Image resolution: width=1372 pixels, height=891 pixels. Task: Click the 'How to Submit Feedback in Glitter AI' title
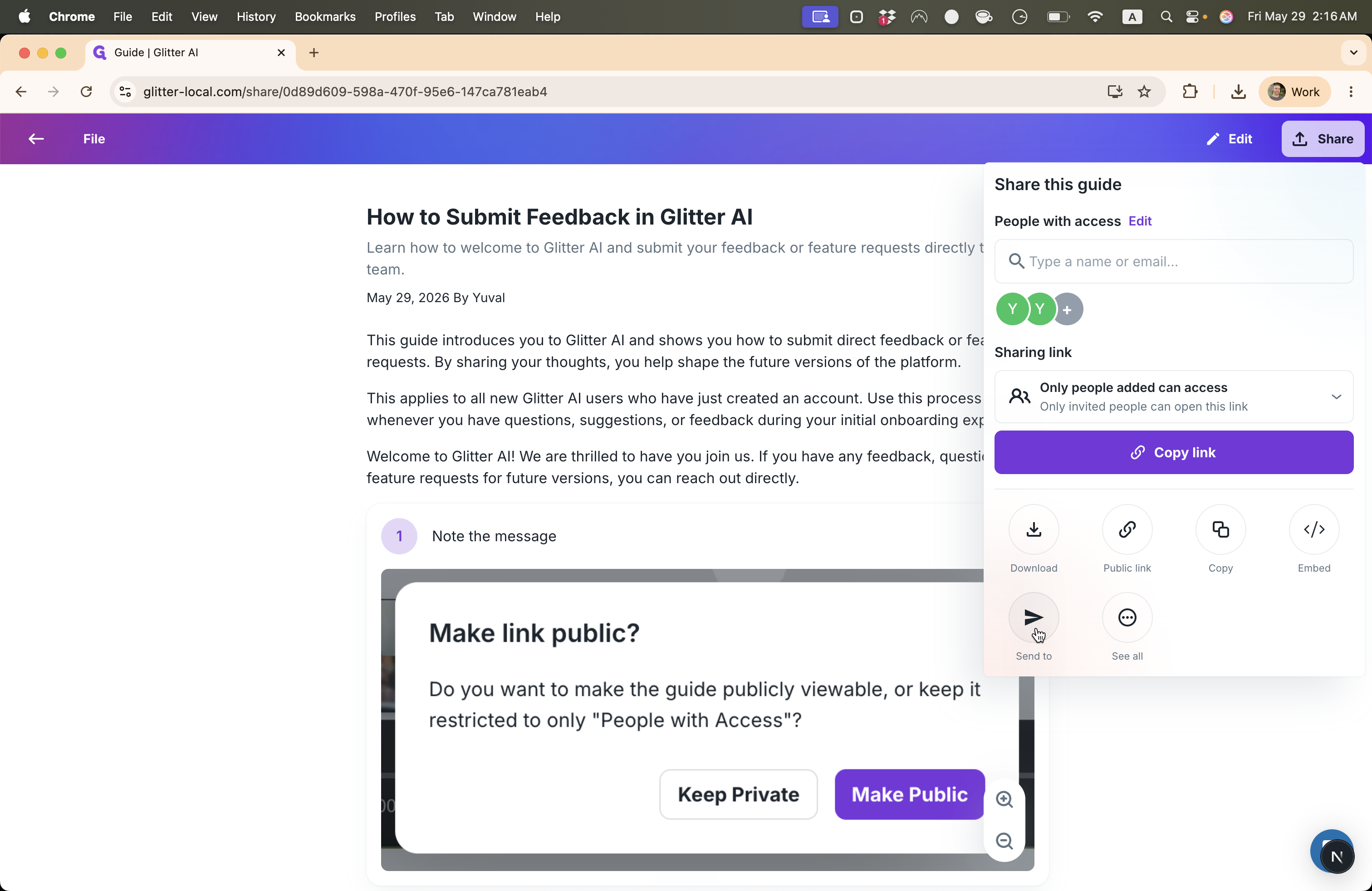point(559,217)
